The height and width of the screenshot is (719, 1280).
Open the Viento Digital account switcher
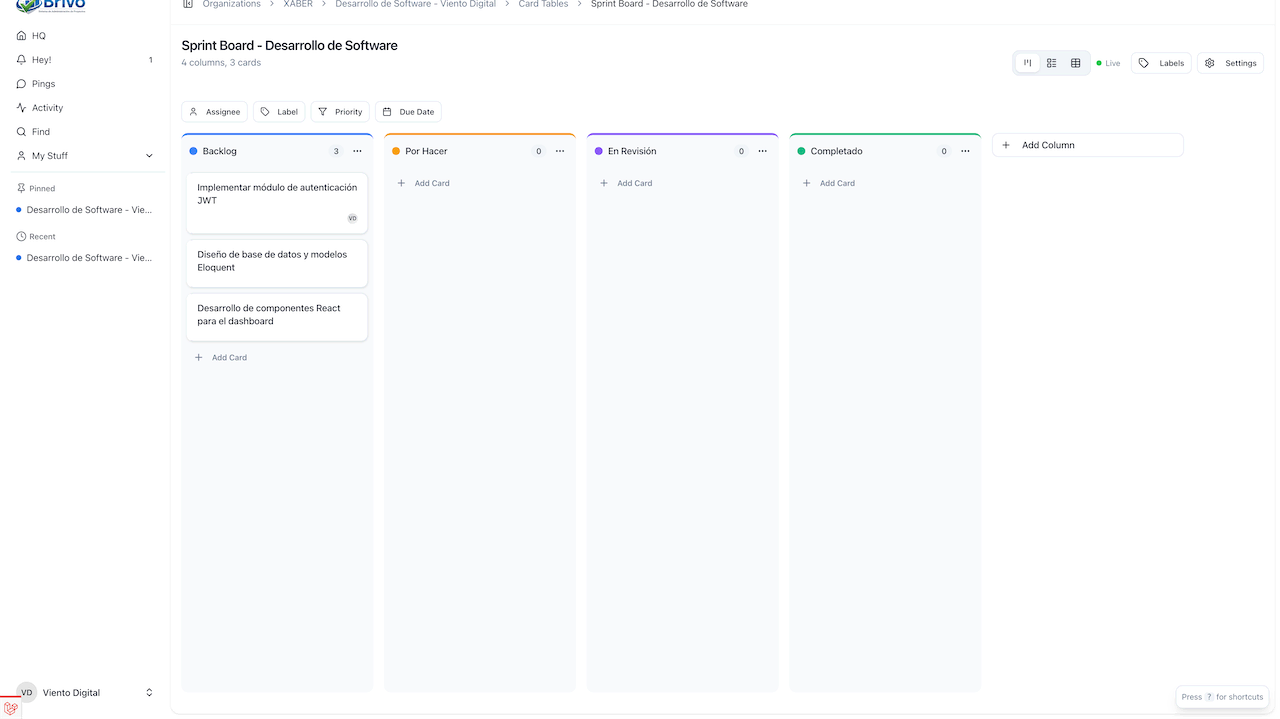coord(85,692)
